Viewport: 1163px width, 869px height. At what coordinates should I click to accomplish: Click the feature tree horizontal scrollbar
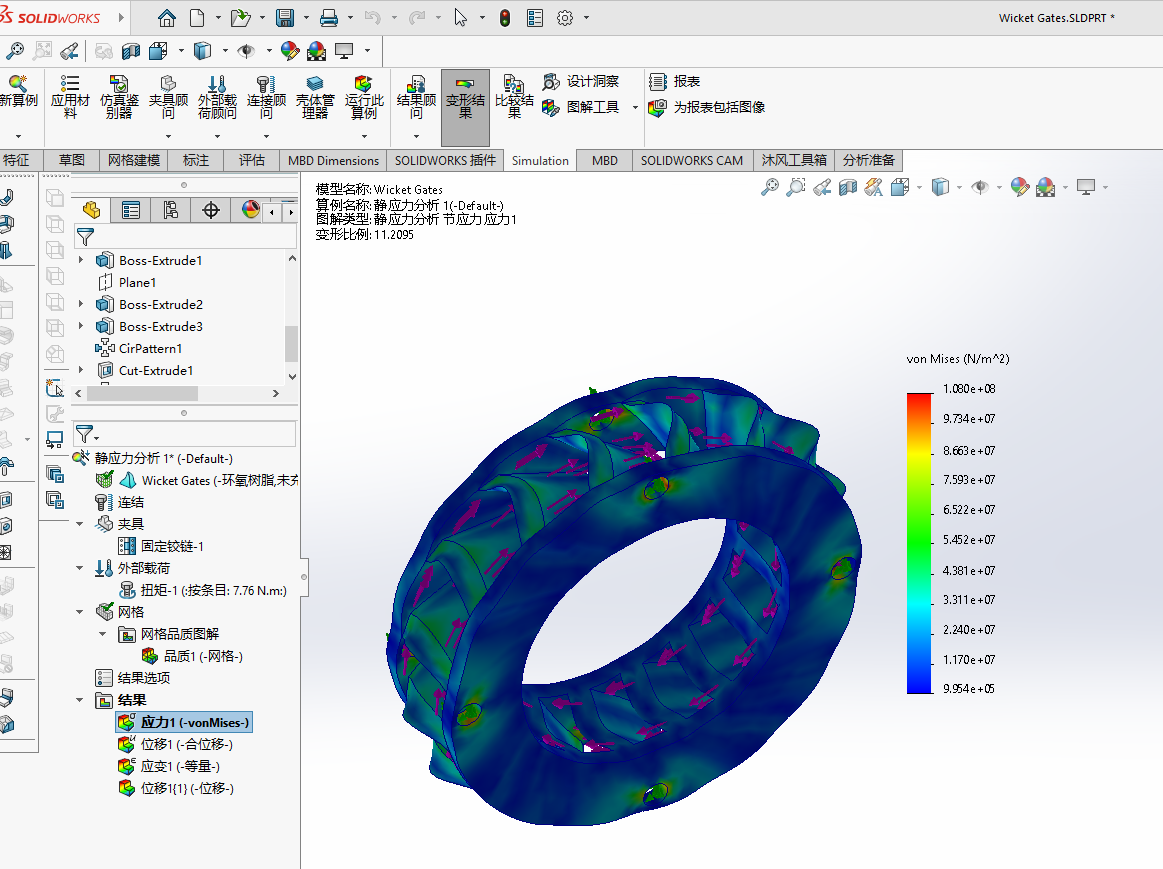tap(142, 394)
